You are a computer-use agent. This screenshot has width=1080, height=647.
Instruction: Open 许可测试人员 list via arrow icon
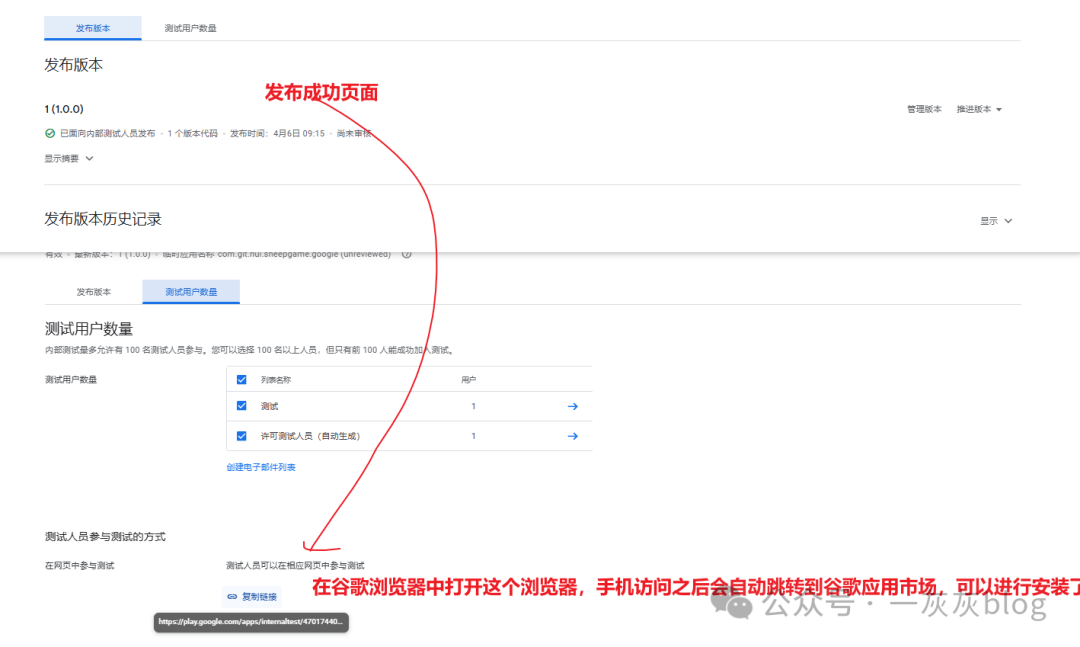(573, 436)
